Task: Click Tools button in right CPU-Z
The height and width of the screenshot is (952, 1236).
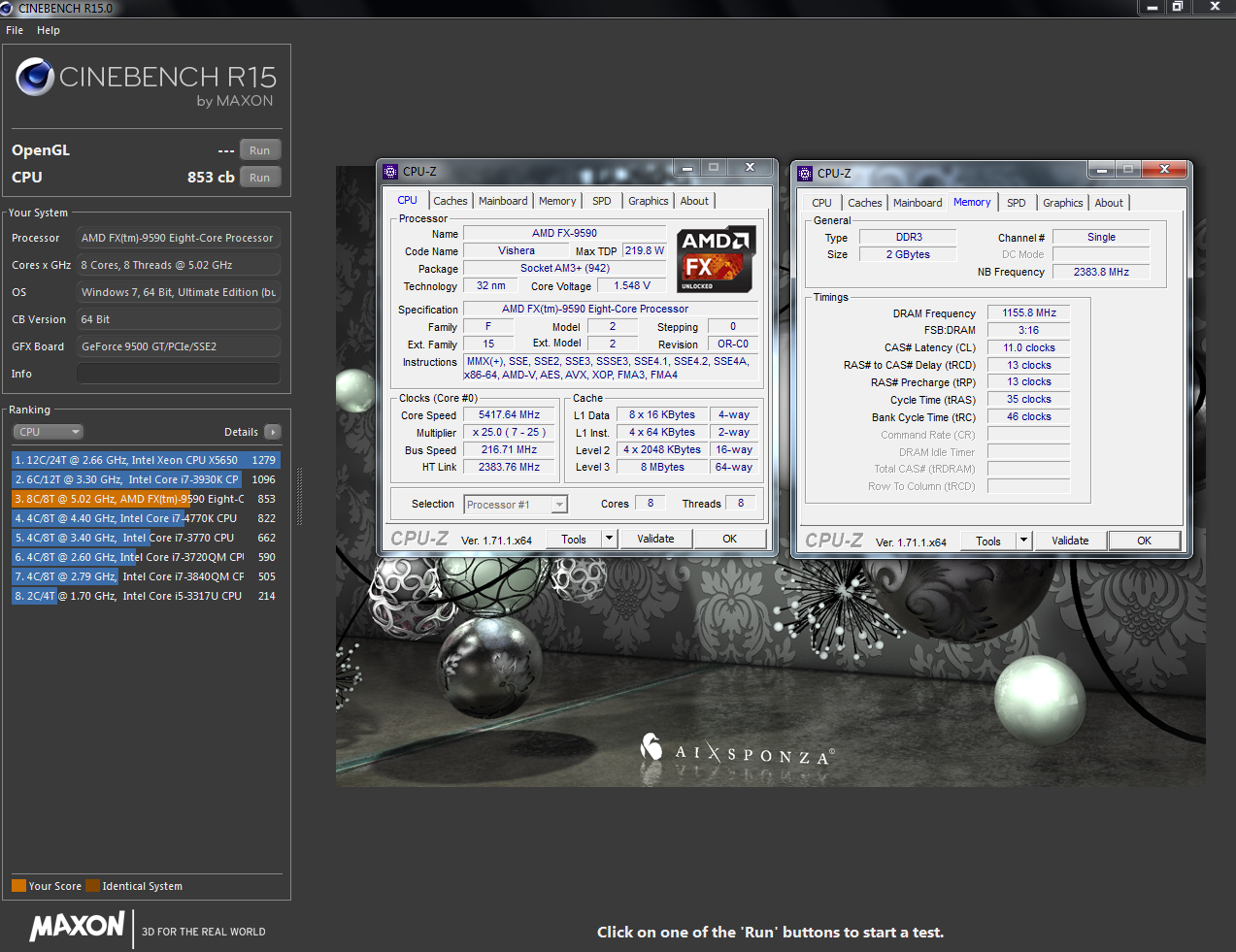Action: click(988, 541)
